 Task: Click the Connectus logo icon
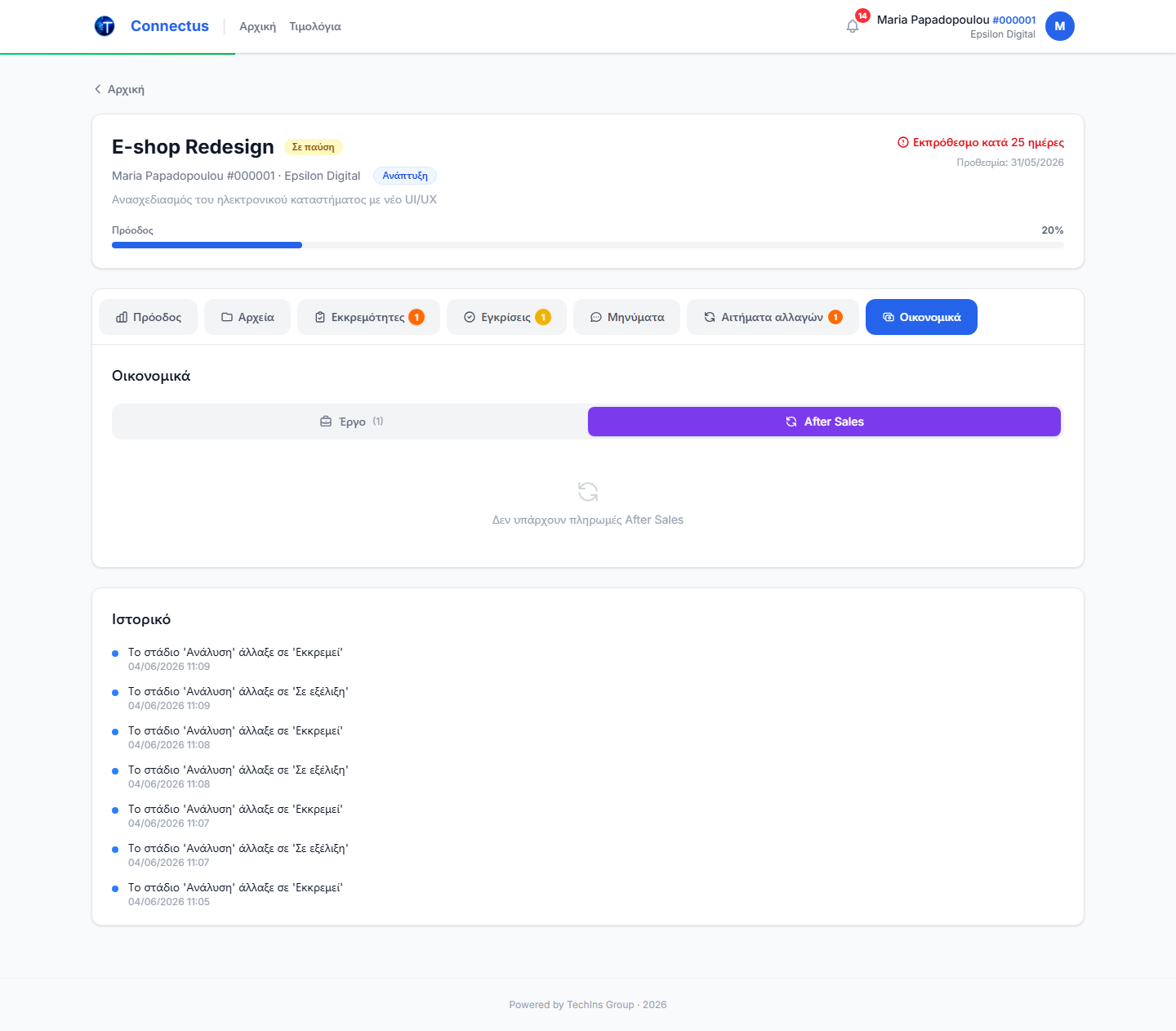point(105,26)
